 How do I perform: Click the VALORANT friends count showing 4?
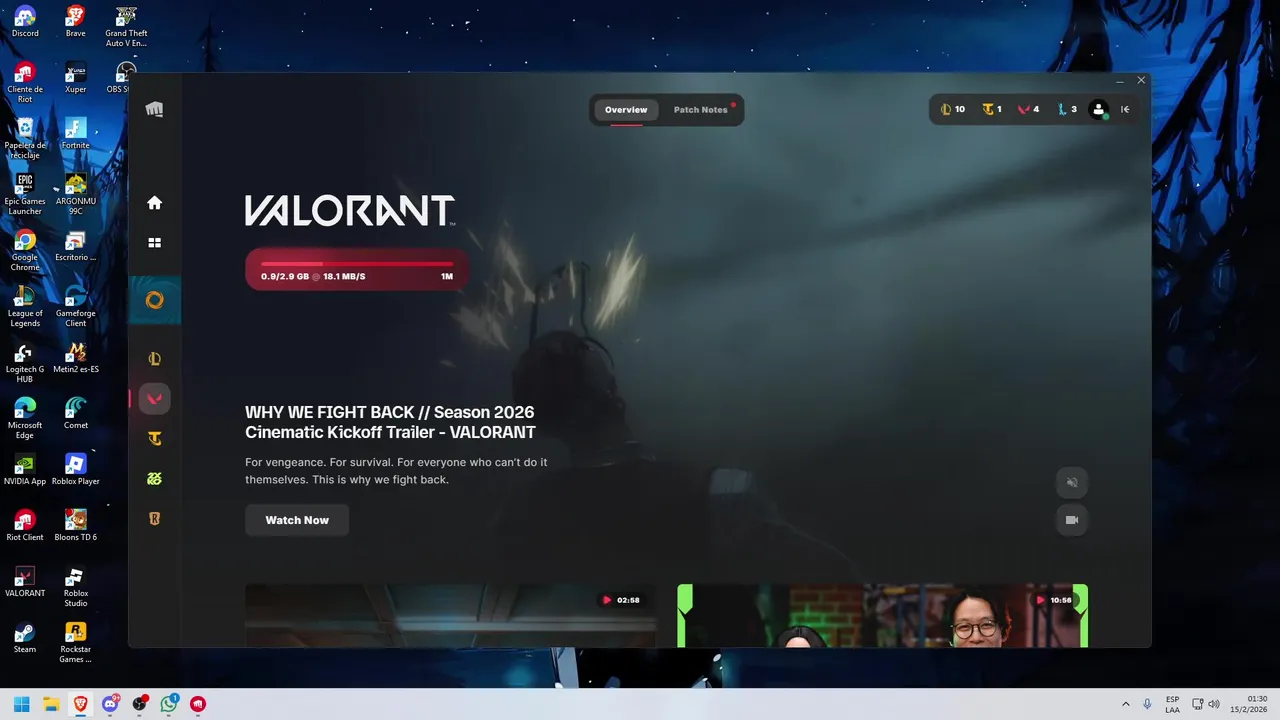click(x=1029, y=109)
